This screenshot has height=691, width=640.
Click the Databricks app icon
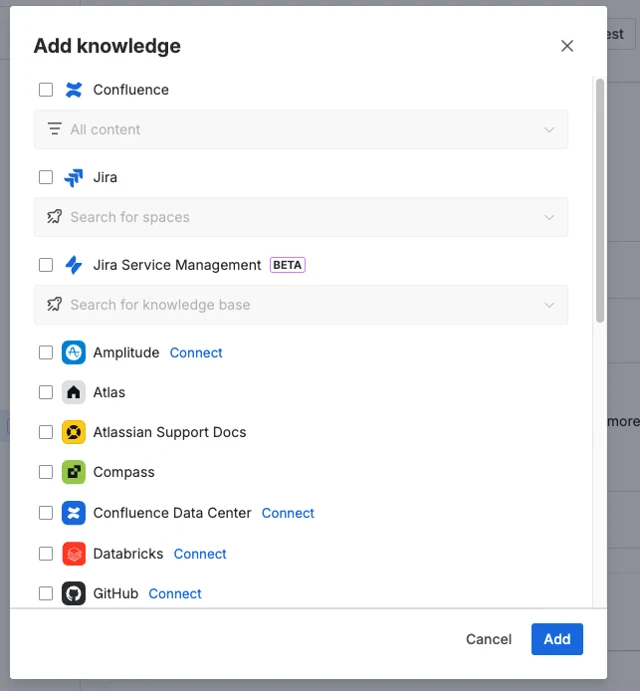(x=74, y=554)
